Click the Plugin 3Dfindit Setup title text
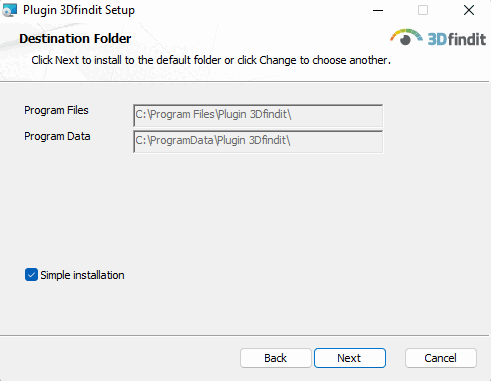The height and width of the screenshot is (381, 491). click(x=79, y=10)
